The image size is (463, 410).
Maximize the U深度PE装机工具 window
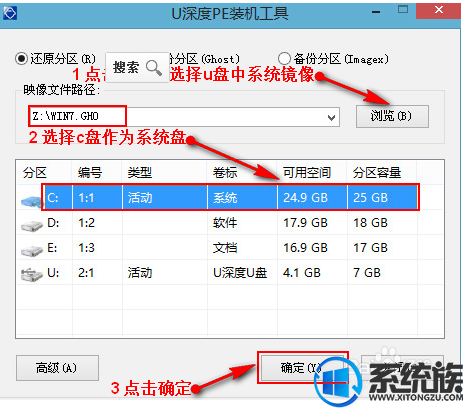click(x=403, y=10)
